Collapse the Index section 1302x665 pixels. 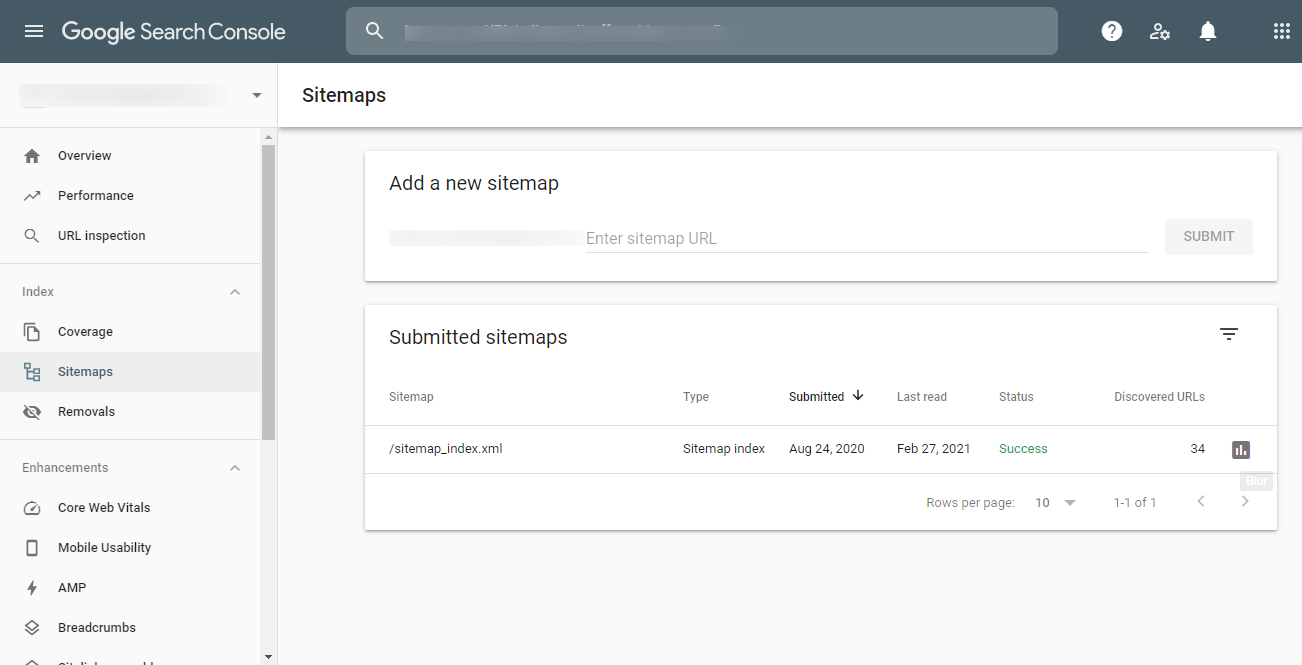[x=234, y=291]
